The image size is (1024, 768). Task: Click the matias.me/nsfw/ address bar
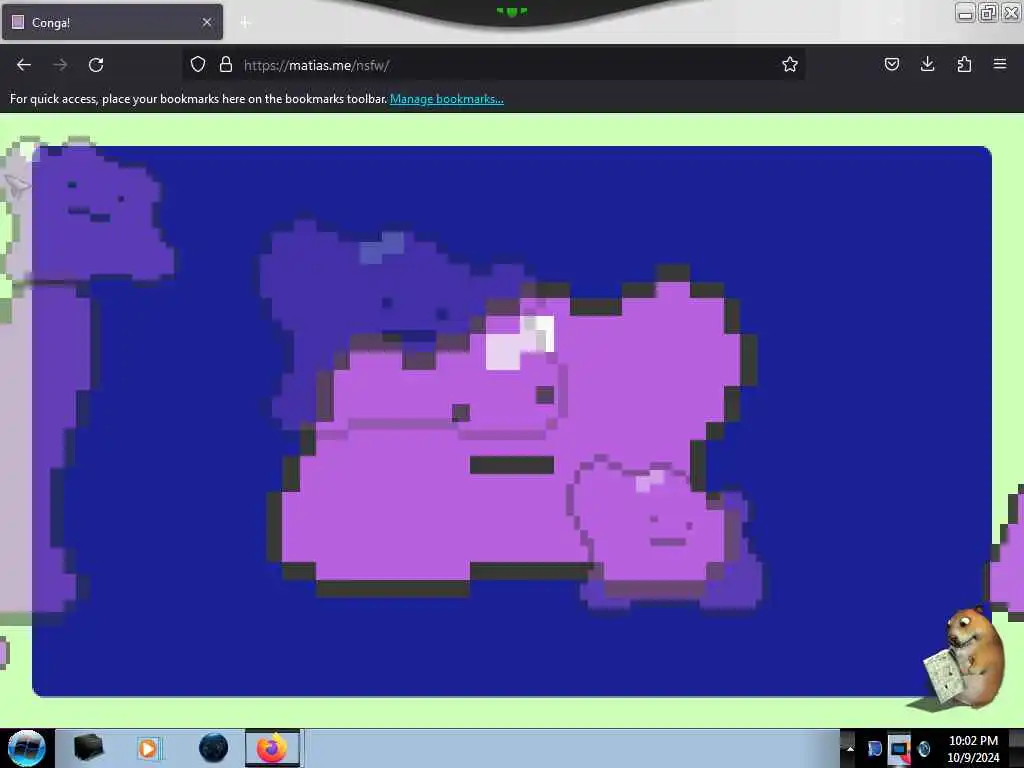pos(493,65)
